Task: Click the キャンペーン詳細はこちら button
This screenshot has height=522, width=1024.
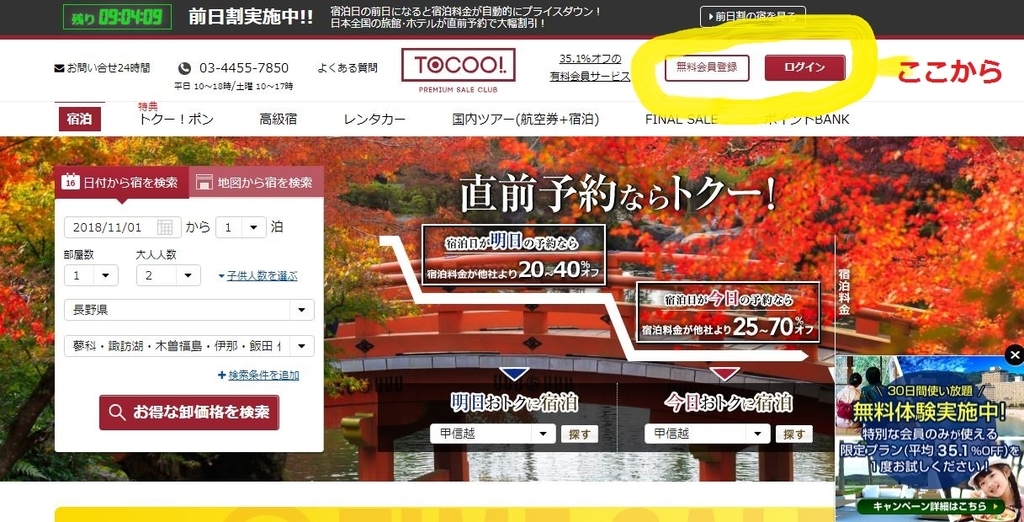Action: pos(932,506)
